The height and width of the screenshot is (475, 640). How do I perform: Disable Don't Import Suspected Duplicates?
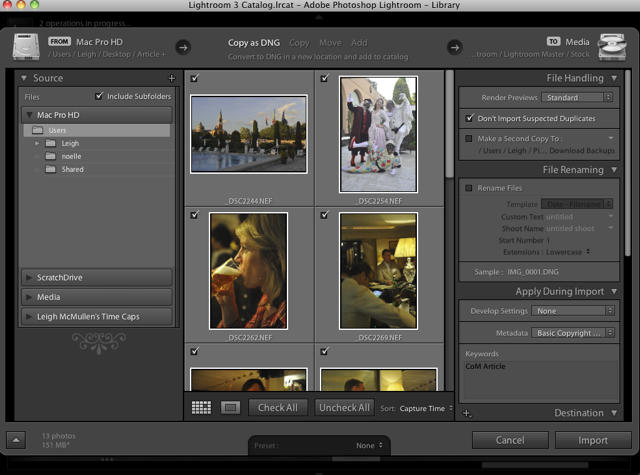[469, 118]
